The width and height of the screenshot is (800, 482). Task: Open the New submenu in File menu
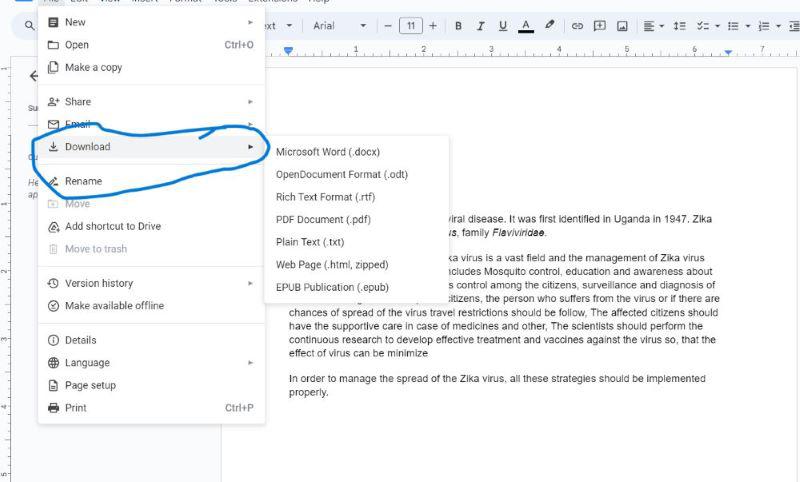click(152, 22)
